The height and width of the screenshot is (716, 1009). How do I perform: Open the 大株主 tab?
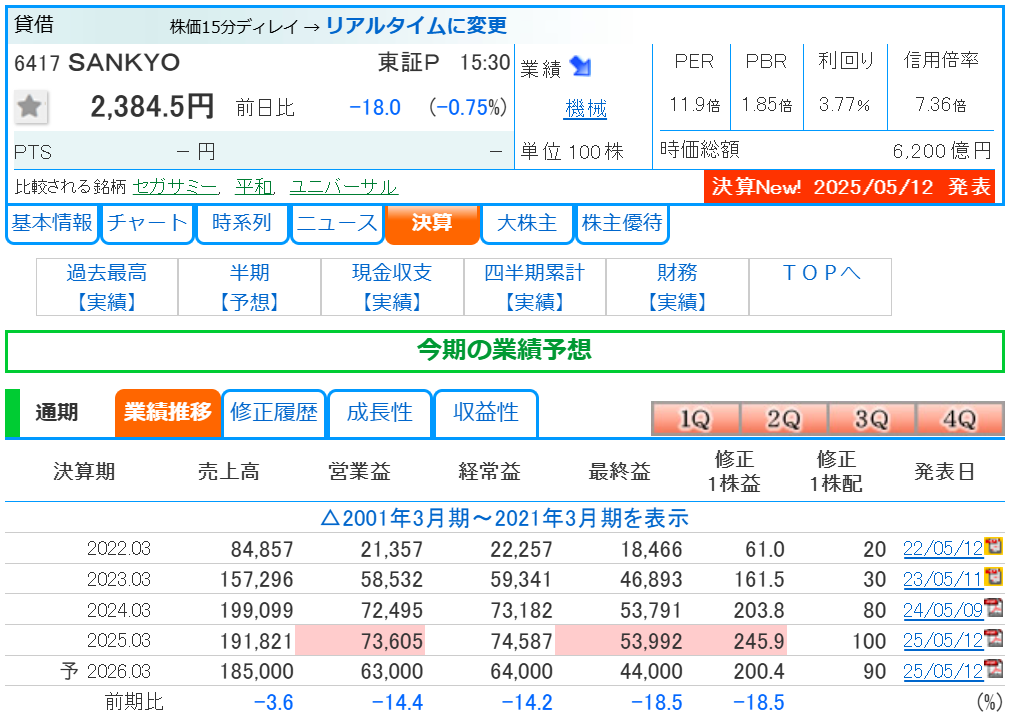click(527, 223)
